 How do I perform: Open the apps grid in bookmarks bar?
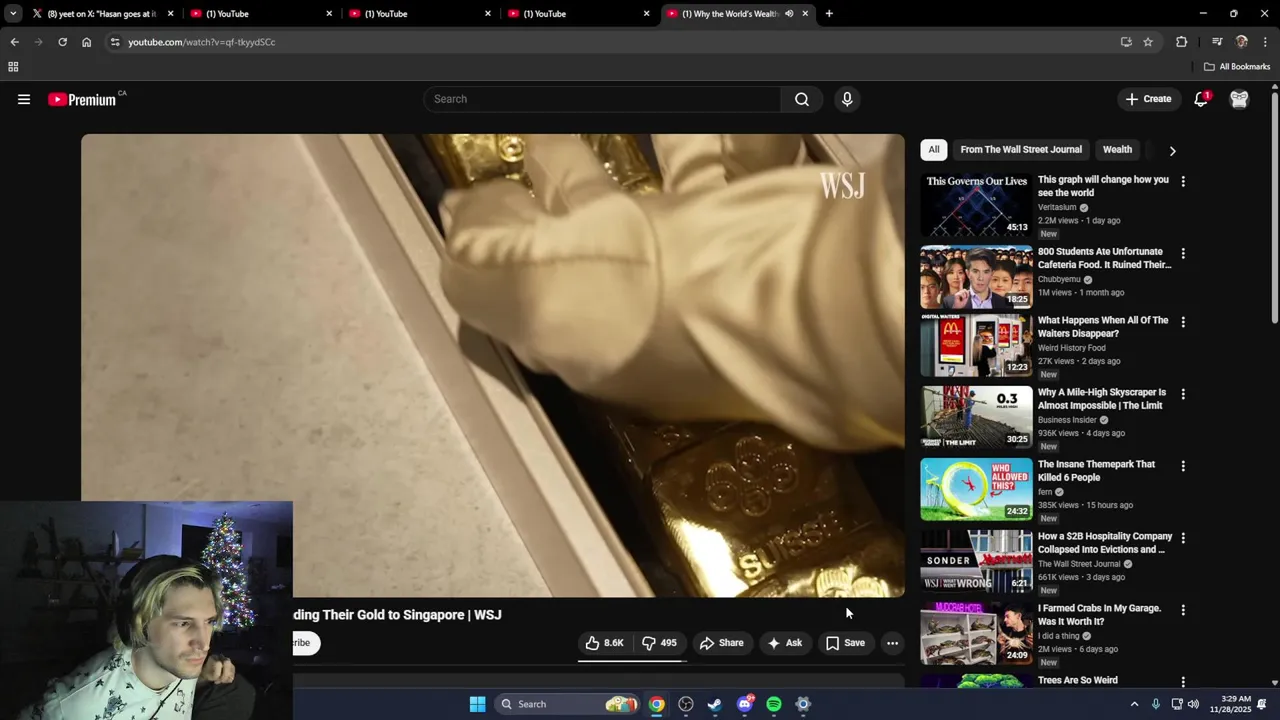click(x=13, y=67)
